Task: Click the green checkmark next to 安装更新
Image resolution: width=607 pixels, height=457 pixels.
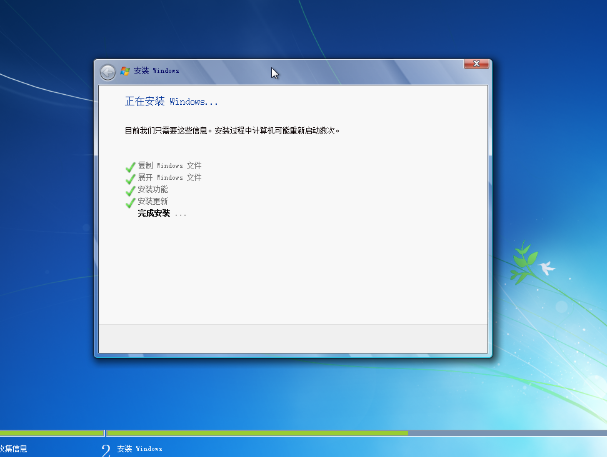Action: [130, 202]
